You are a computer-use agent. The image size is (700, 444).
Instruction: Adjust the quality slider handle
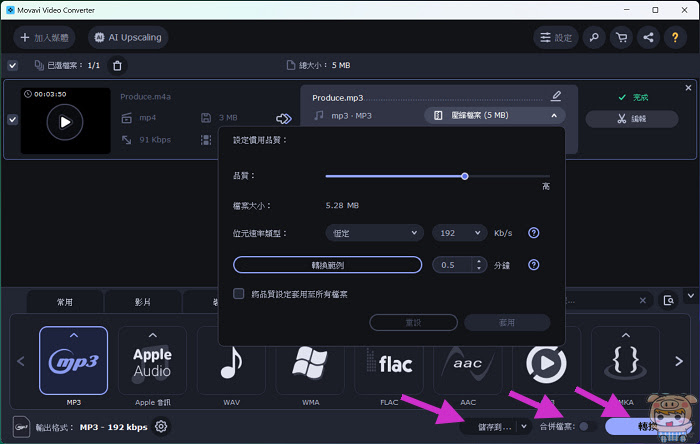pos(465,176)
